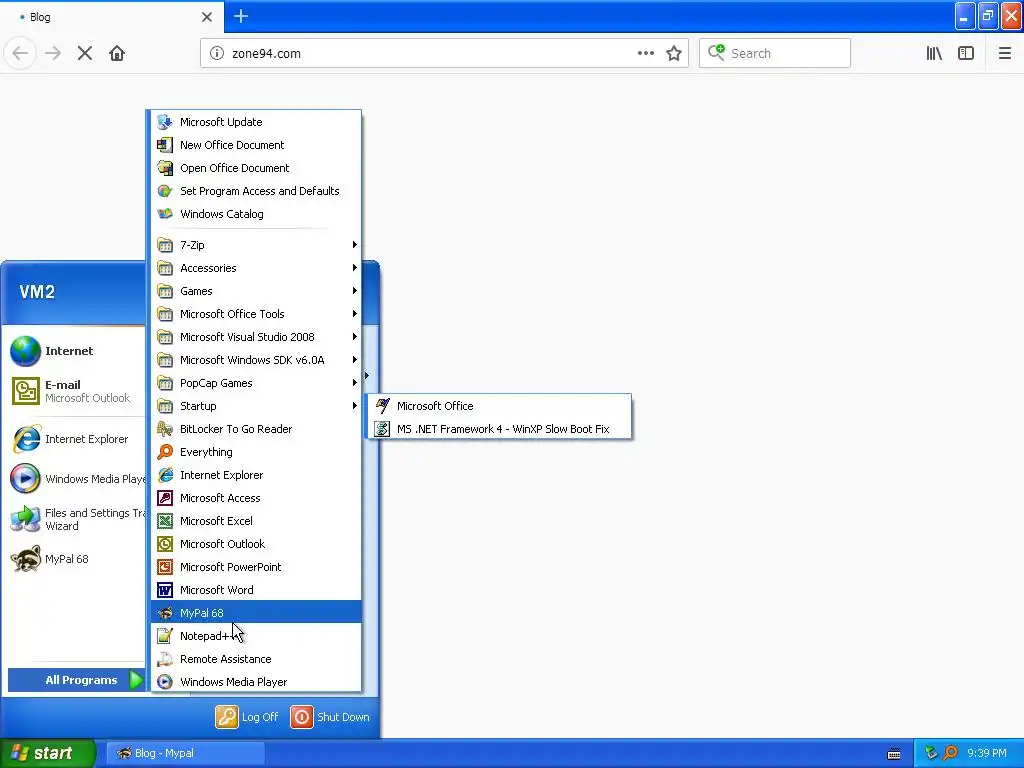
Task: Click the Everything magnifier tray icon
Action: (951, 753)
